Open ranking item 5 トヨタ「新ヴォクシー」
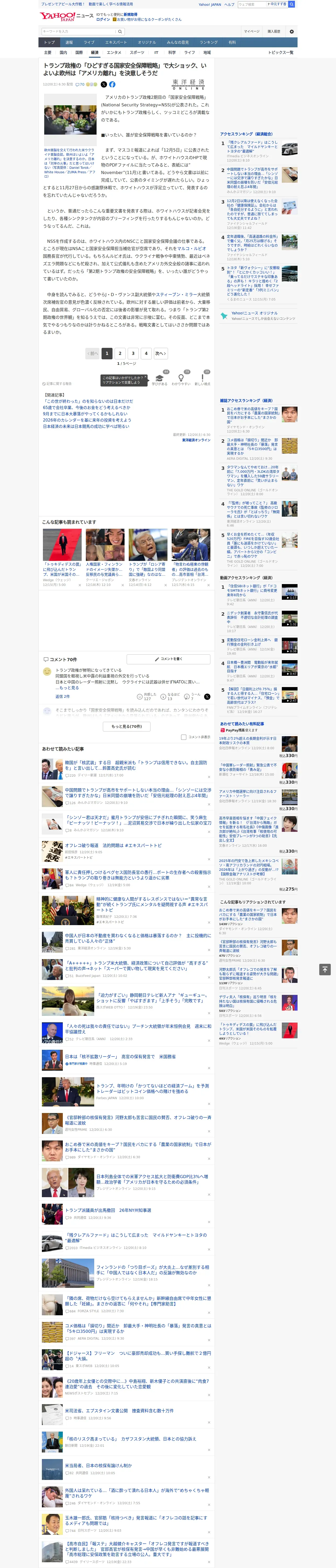Screen dimensions: 336x1568 [x=259, y=284]
